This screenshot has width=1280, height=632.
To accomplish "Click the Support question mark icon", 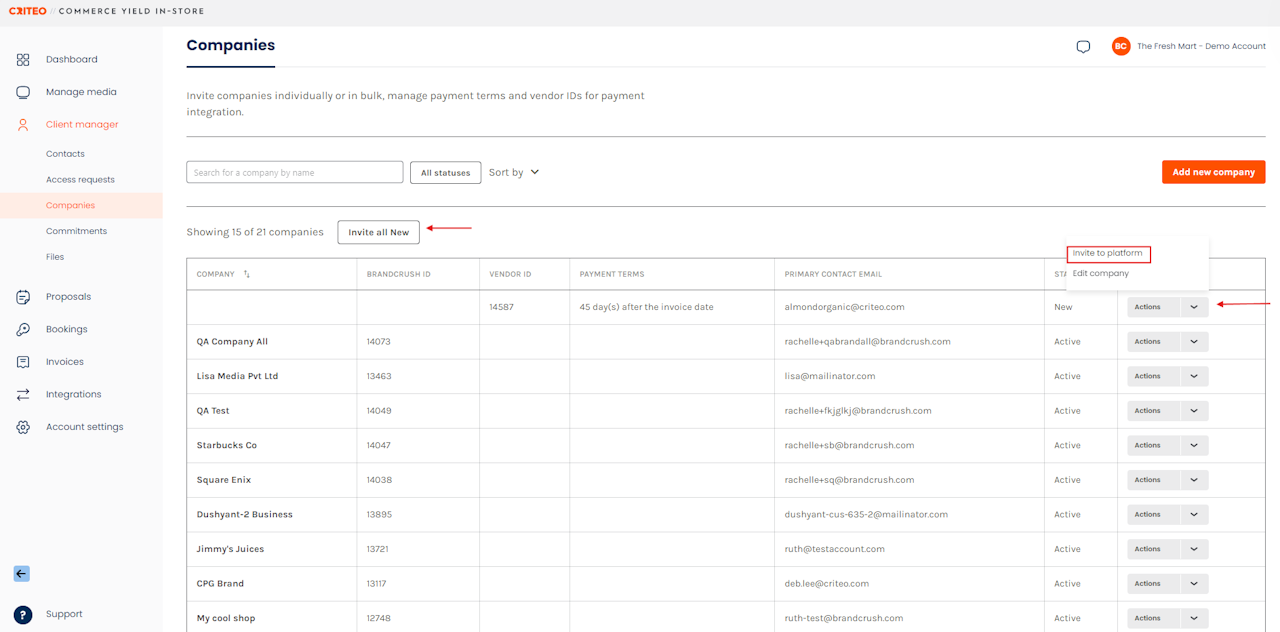I will [23, 614].
